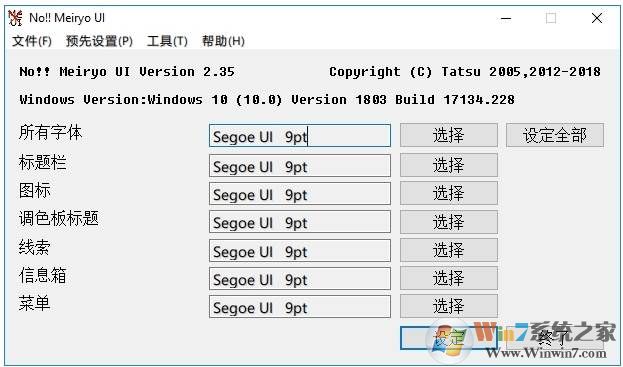Click 选择 button for 图标

tap(449, 193)
